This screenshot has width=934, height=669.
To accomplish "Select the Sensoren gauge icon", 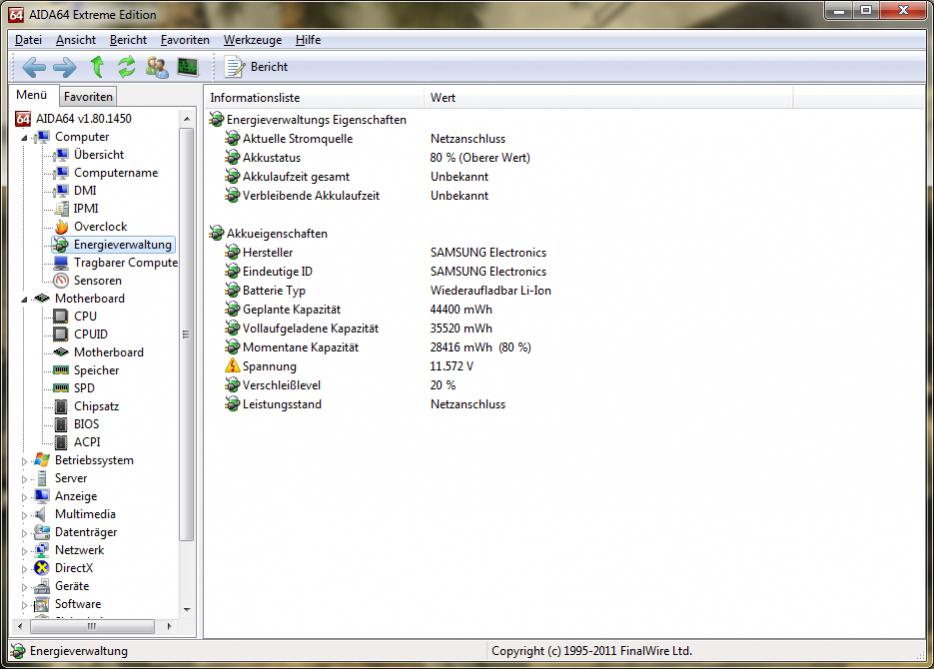I will (61, 281).
